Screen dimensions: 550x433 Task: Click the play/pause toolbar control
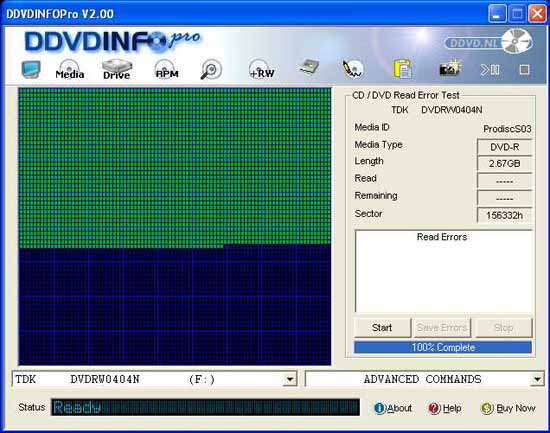click(490, 70)
